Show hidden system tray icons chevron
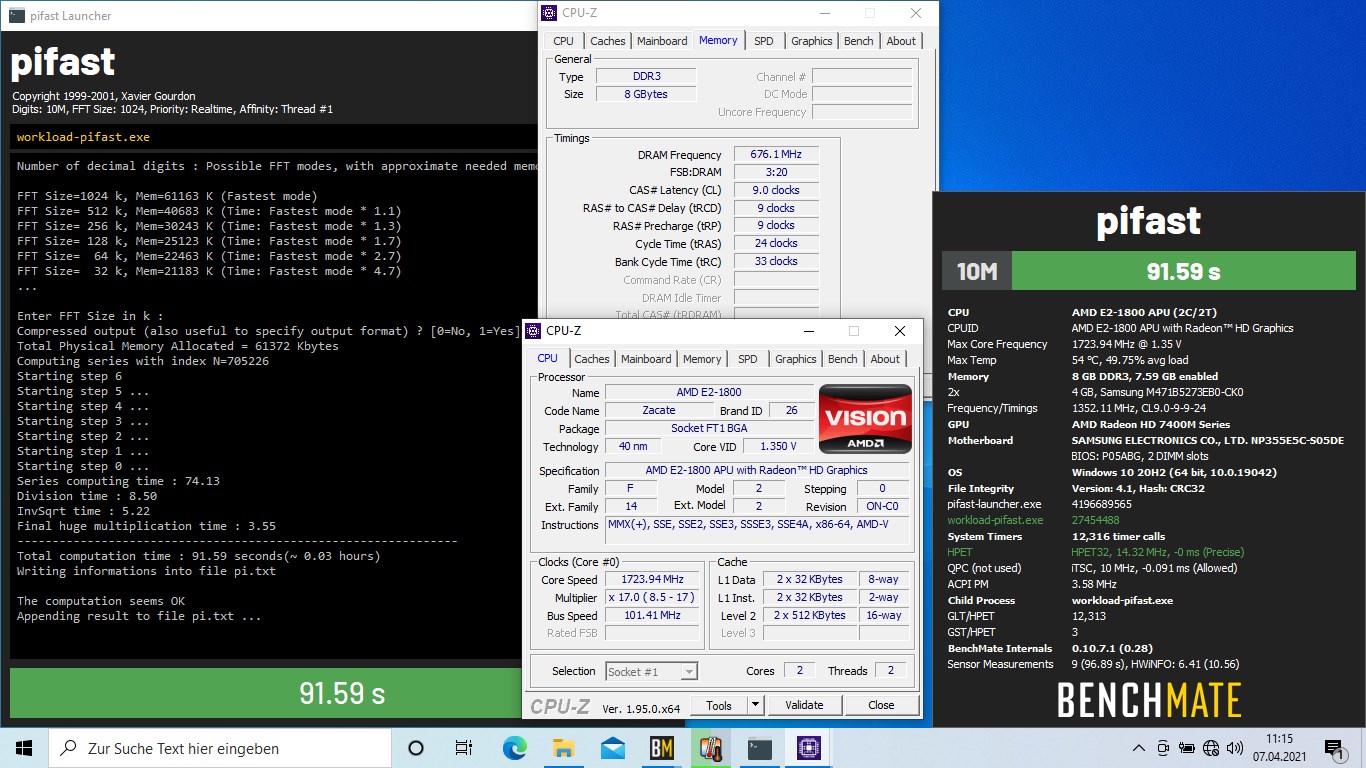1366x768 pixels. [1139, 747]
